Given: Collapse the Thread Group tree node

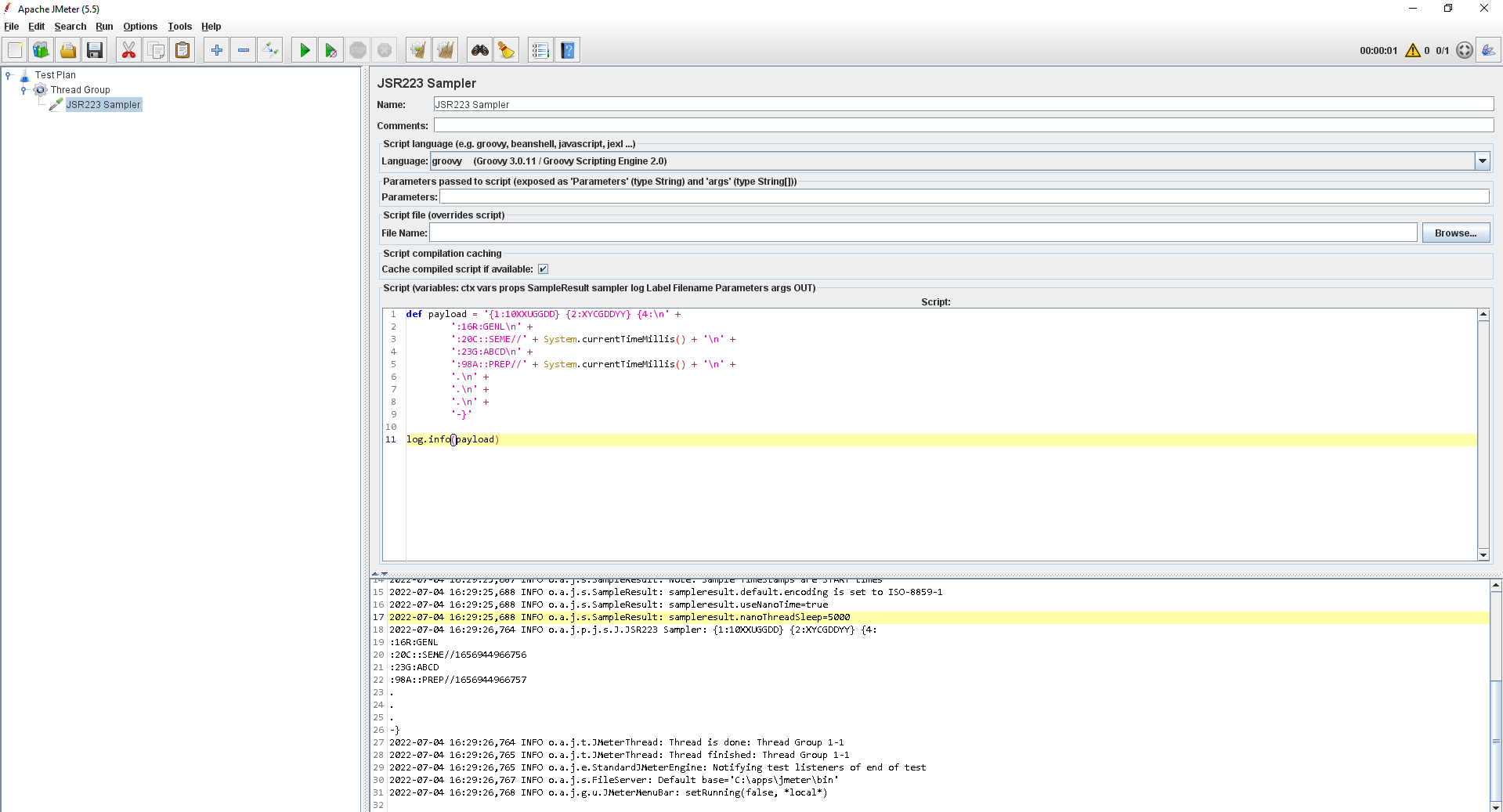Looking at the screenshot, I should pyautogui.click(x=23, y=89).
